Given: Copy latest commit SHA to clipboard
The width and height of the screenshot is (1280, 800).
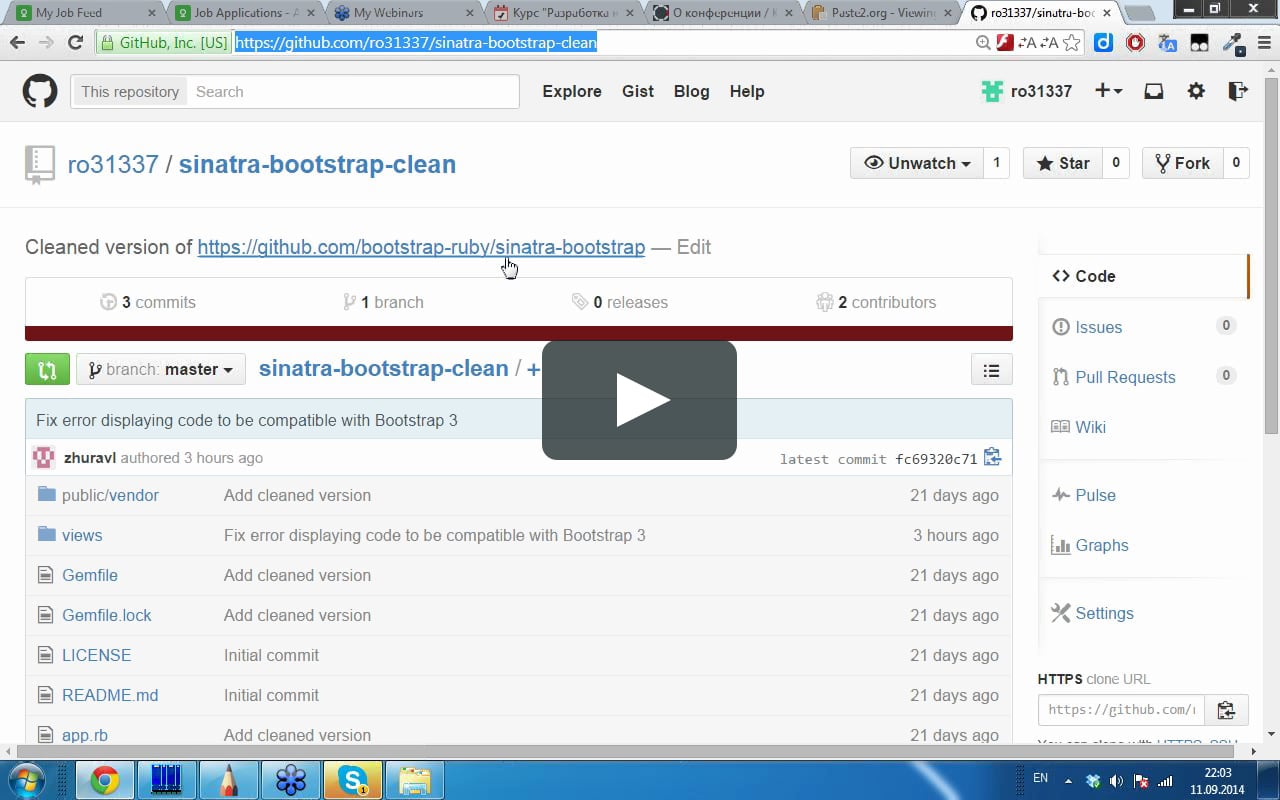Looking at the screenshot, I should (x=992, y=458).
